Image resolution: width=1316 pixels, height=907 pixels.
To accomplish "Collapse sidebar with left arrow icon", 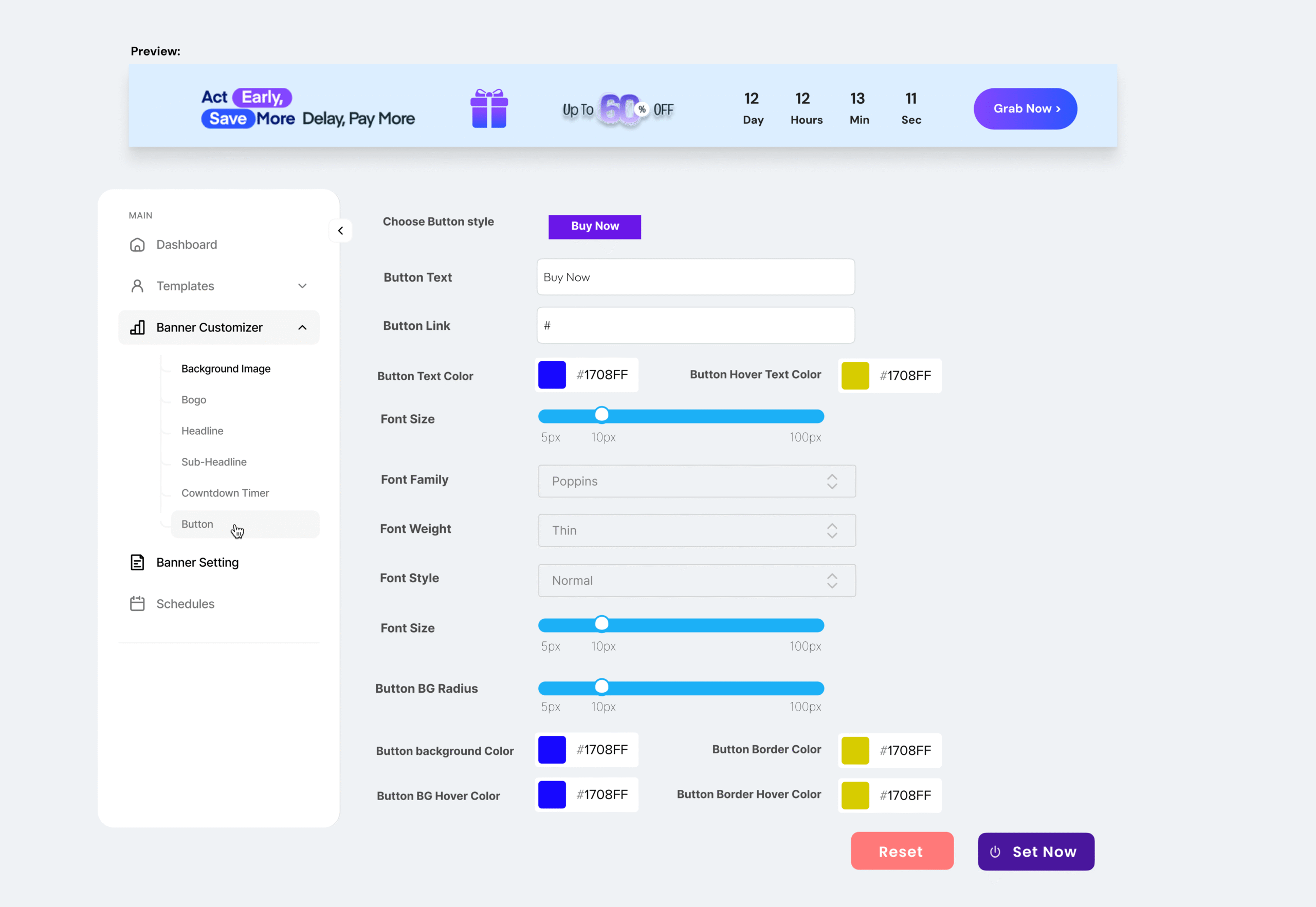I will coord(340,231).
